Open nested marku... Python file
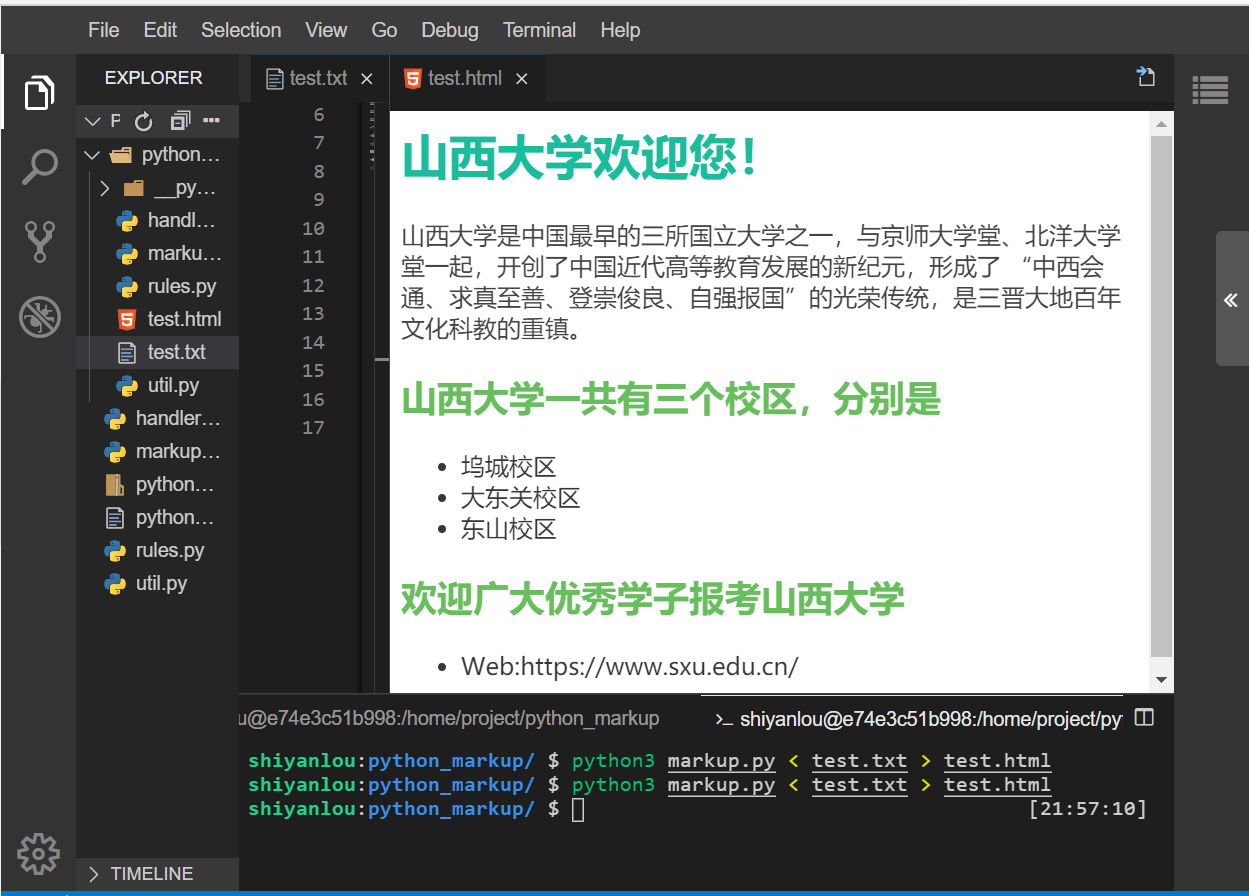Viewport: 1249px width, 896px height. (x=157, y=254)
